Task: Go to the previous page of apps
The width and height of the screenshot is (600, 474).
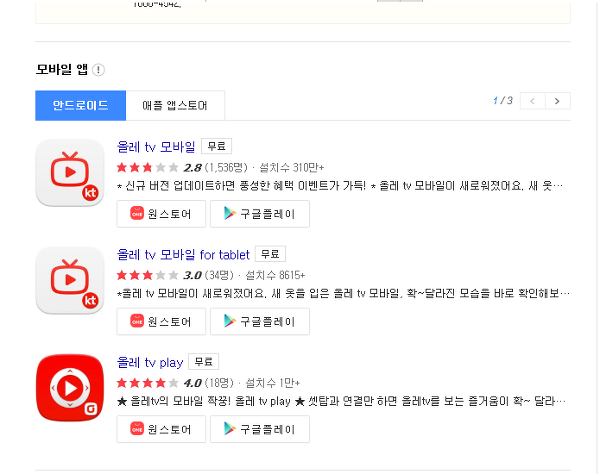Action: click(533, 101)
